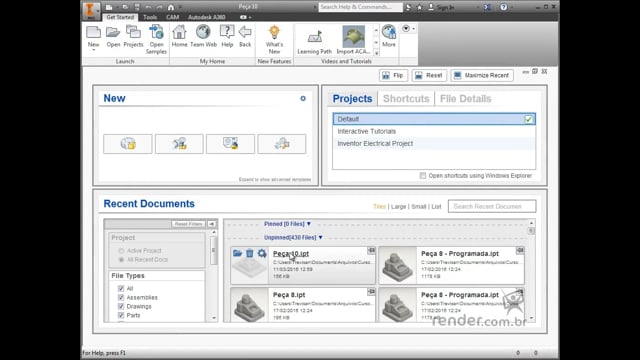The width and height of the screenshot is (640, 360).
Task: Collapse the Unpinned [430 Files] section
Action: [320, 237]
